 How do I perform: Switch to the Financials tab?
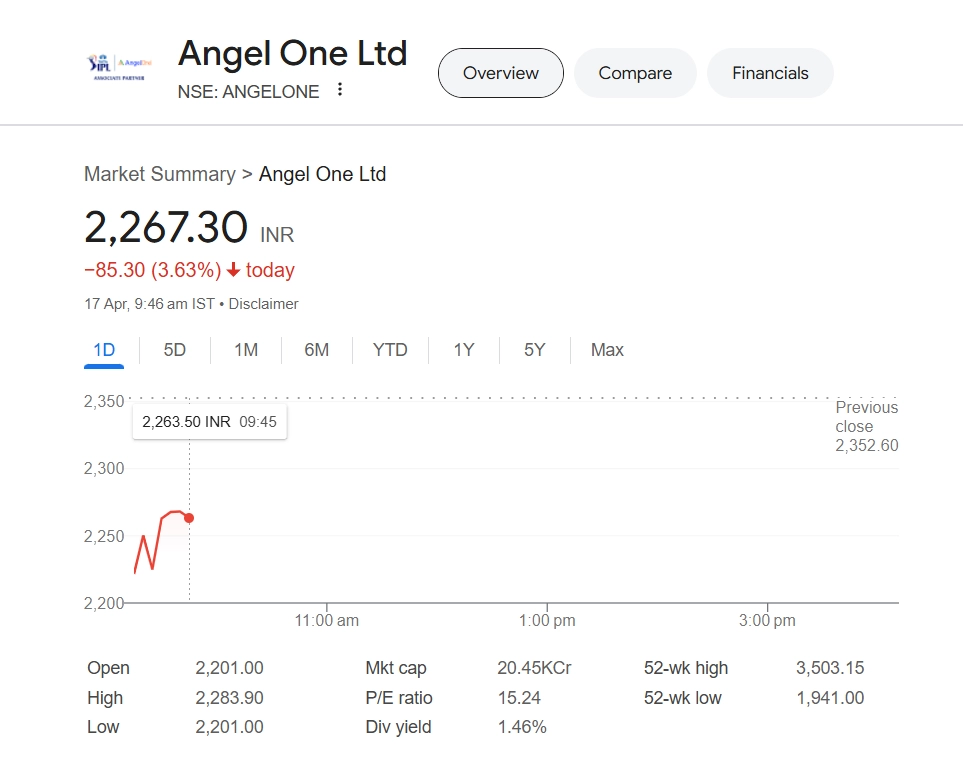tap(770, 73)
